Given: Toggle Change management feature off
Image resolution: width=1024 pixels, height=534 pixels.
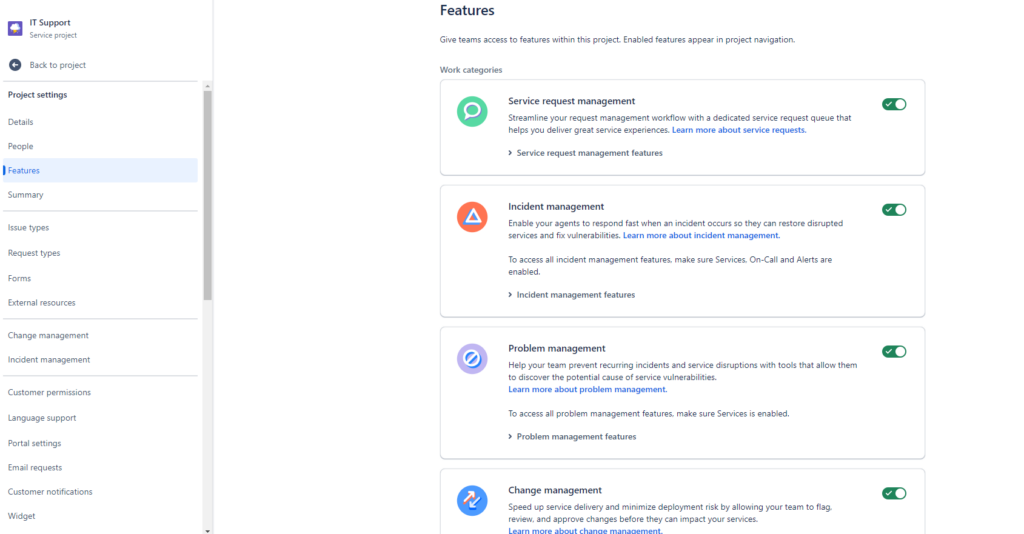Looking at the screenshot, I should (894, 494).
